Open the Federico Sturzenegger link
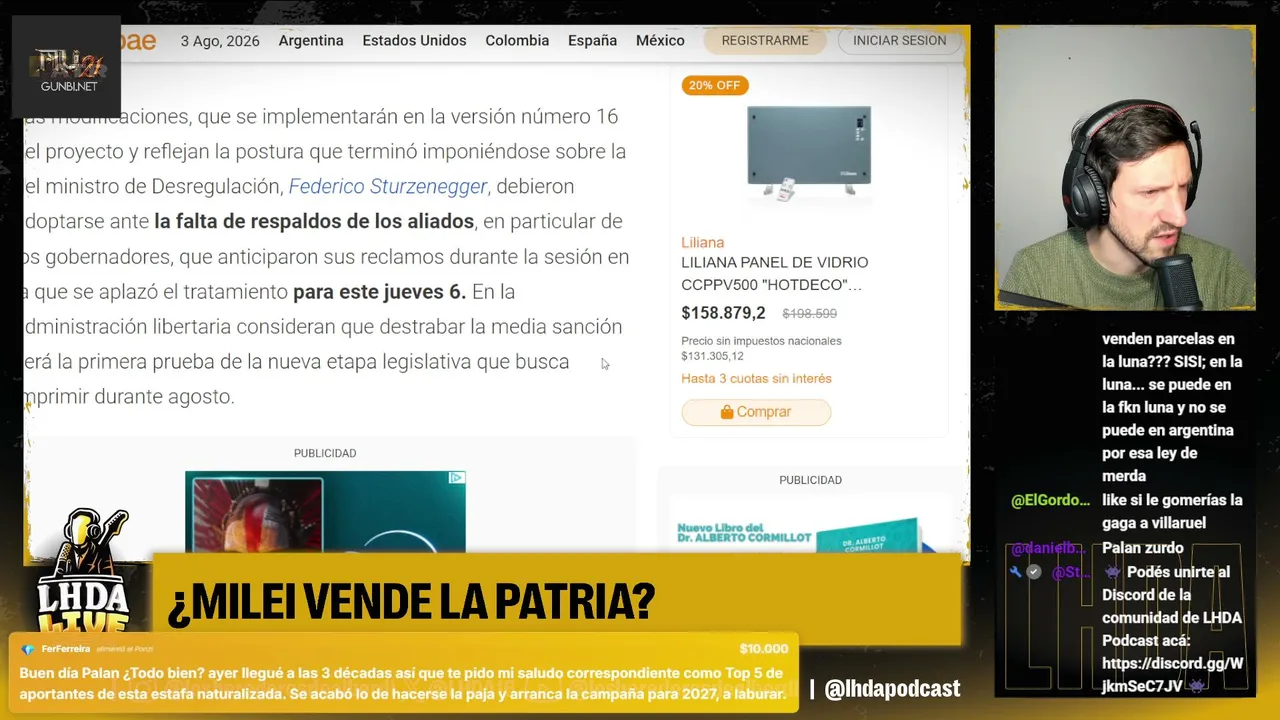 388,186
